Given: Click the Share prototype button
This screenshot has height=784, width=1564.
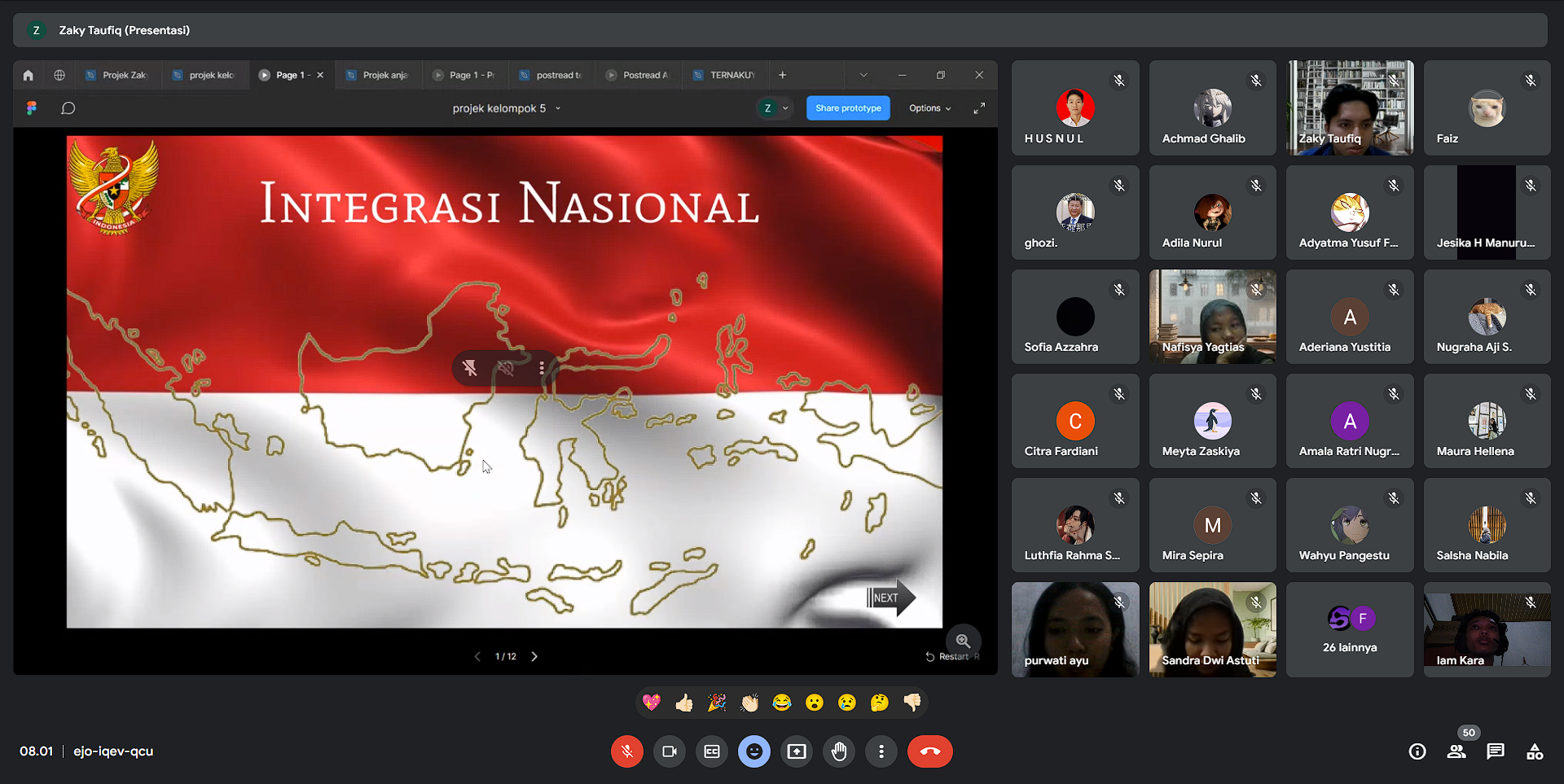Looking at the screenshot, I should tap(848, 108).
